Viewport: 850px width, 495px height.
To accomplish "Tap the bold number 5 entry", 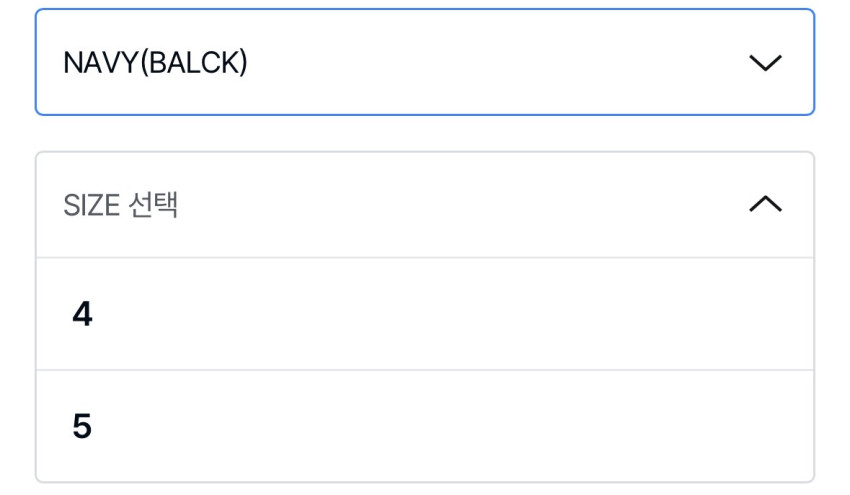I will (x=82, y=427).
